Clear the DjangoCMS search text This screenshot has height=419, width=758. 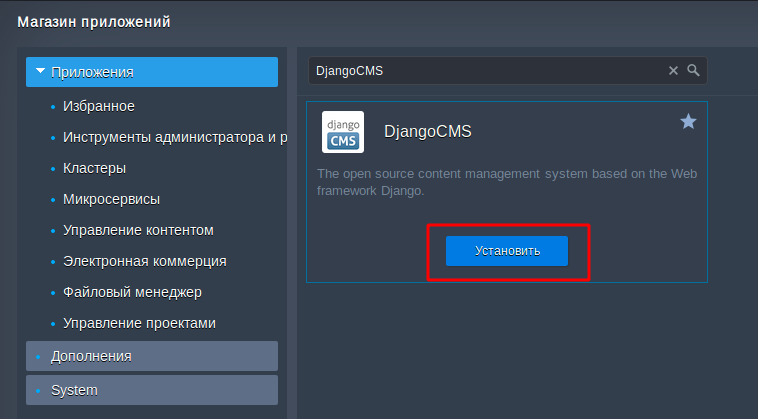pyautogui.click(x=673, y=71)
